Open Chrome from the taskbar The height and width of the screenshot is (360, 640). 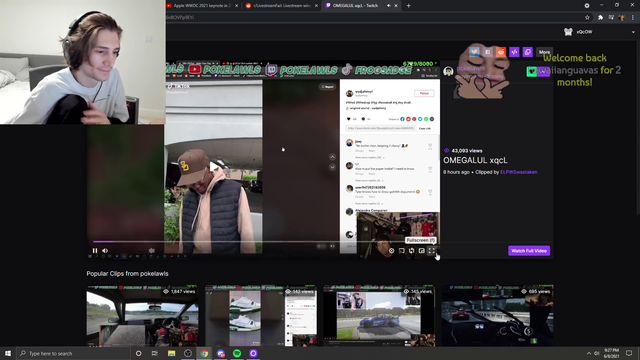pos(204,353)
